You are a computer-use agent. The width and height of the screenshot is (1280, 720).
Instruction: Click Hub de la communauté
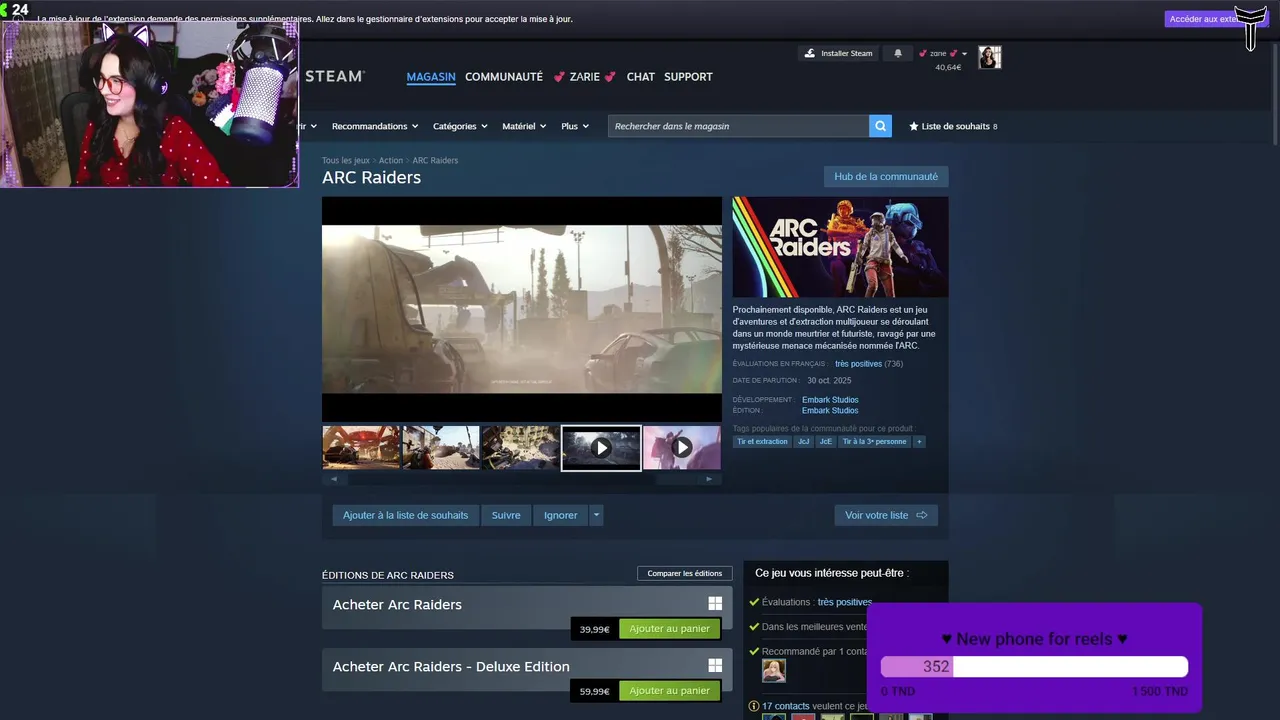pos(886,177)
